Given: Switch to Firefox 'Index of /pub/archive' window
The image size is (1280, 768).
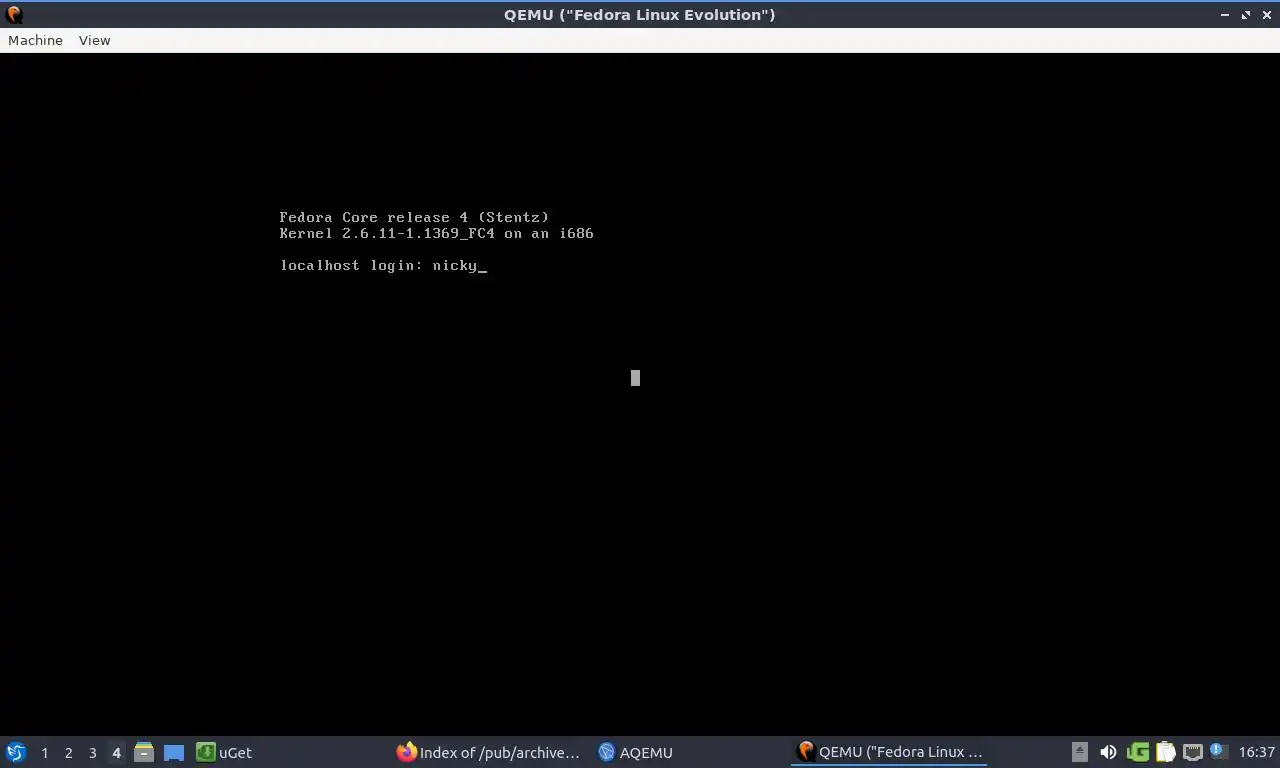Looking at the screenshot, I should [x=489, y=752].
